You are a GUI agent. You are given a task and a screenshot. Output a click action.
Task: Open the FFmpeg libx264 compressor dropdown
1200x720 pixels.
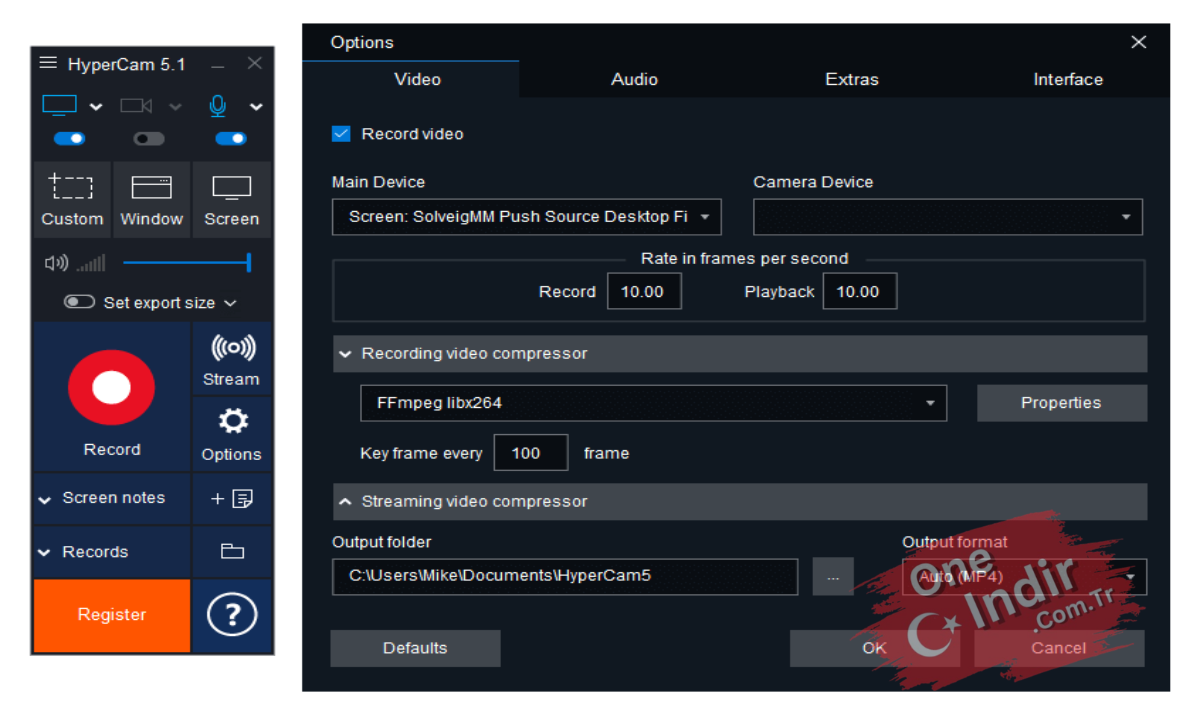click(x=653, y=403)
